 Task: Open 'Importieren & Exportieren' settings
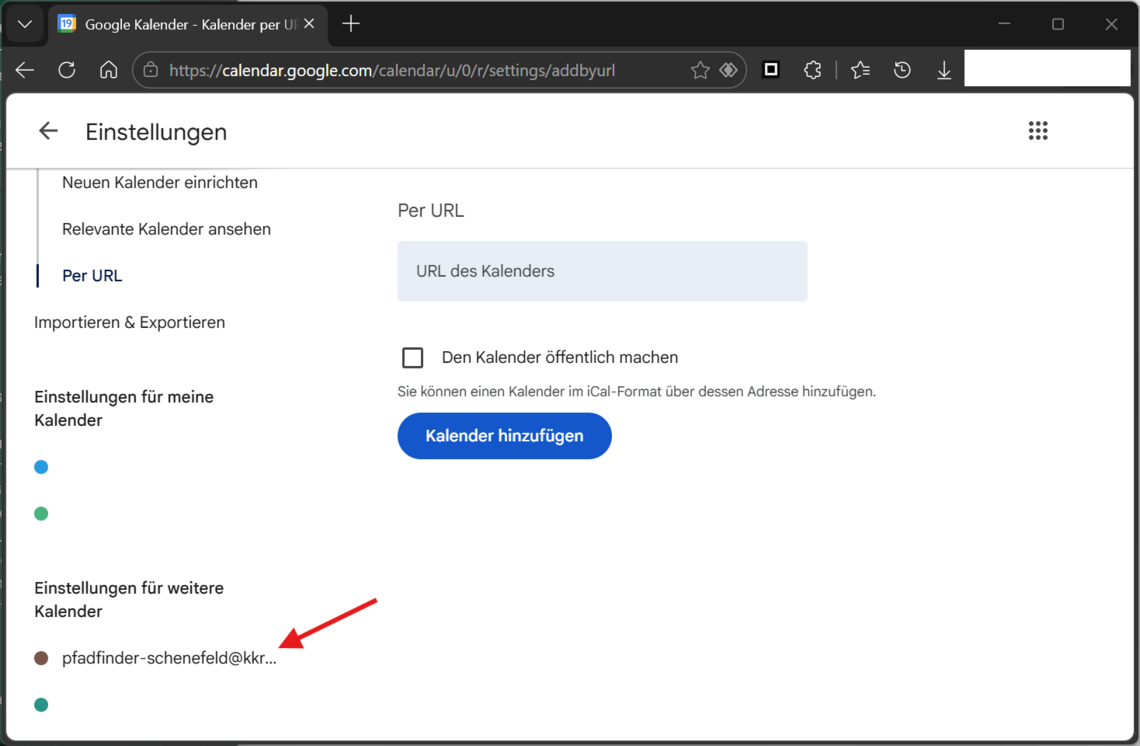coord(129,323)
